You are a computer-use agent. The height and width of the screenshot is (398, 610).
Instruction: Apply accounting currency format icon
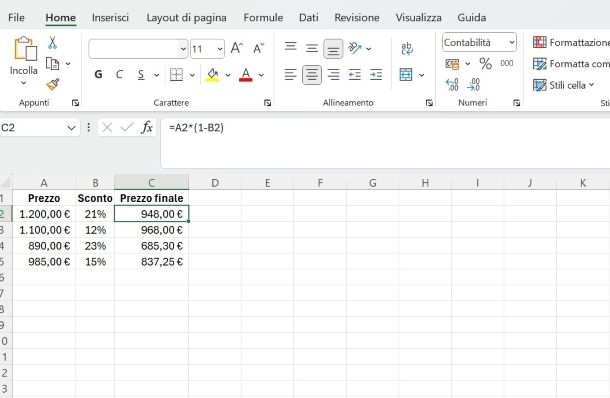point(452,64)
